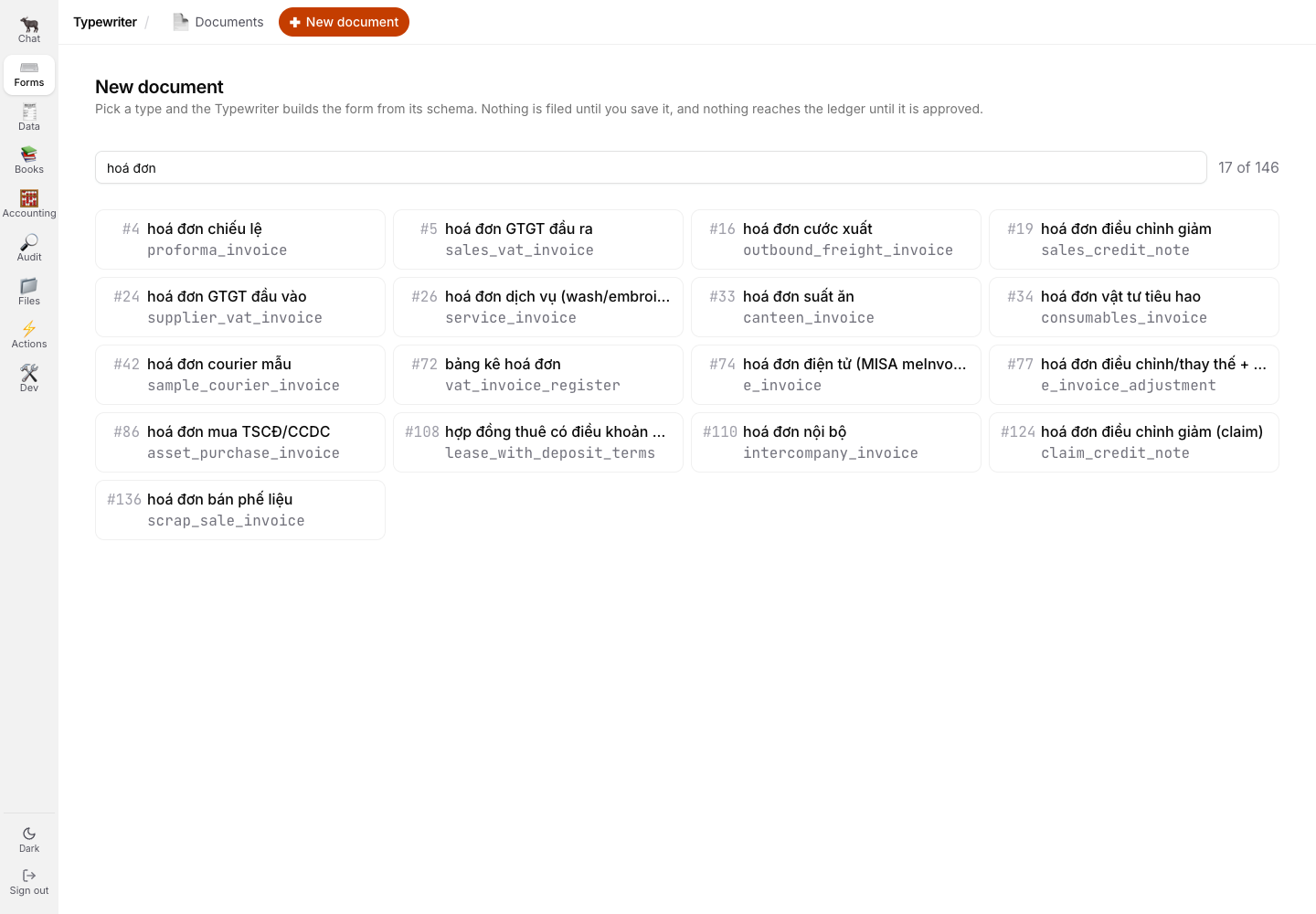Click the New document heading

click(159, 87)
